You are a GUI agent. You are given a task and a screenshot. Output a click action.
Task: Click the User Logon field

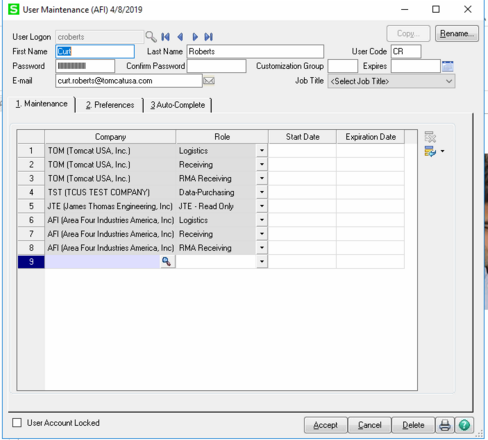tap(99, 37)
